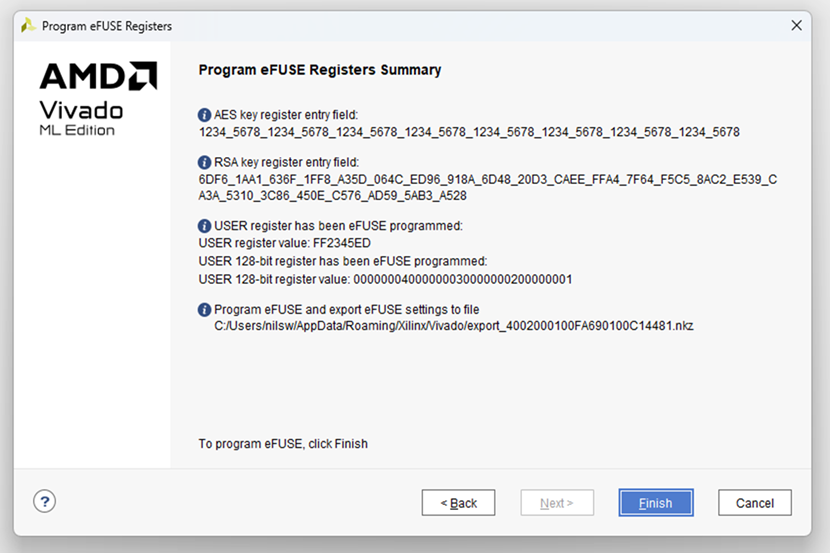
Task: Click the info icon beside export eFUSE settings
Action: [205, 310]
